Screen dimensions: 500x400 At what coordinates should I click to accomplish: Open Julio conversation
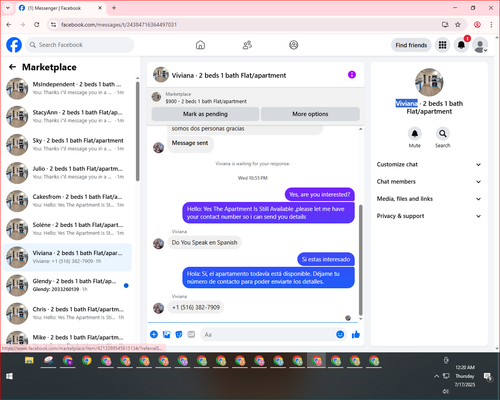pyautogui.click(x=67, y=173)
